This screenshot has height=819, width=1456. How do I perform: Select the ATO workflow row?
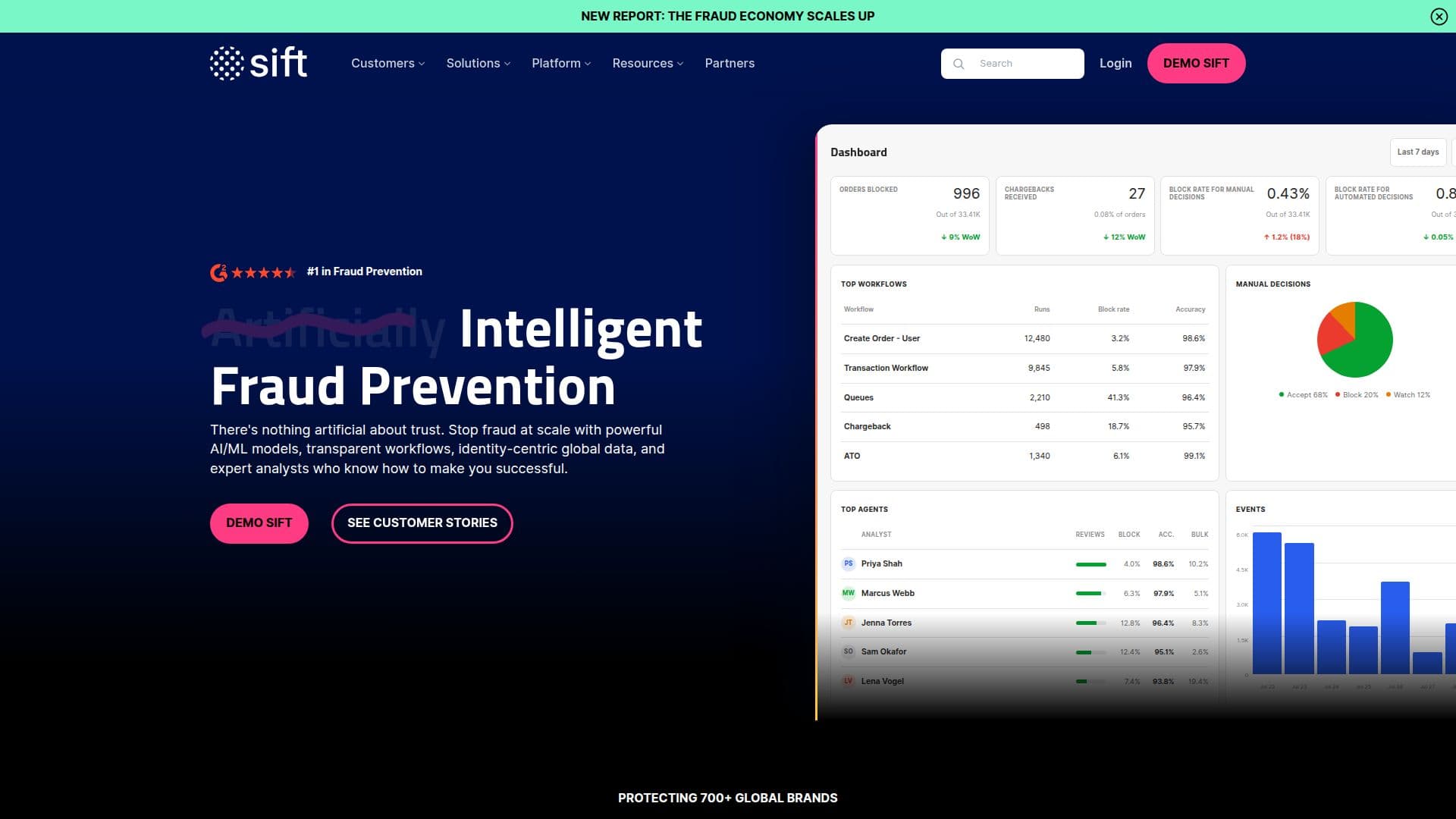point(1024,456)
